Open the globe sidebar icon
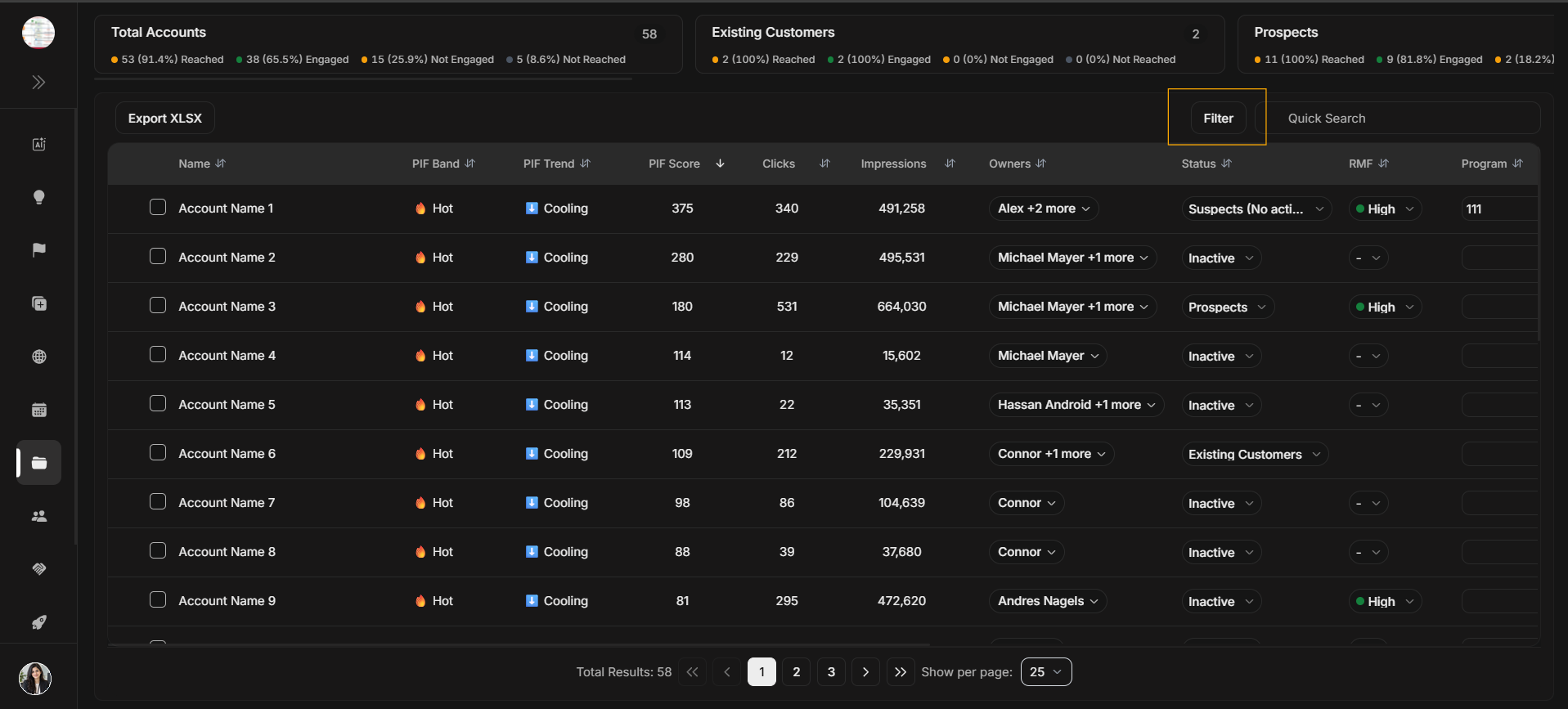 38,357
